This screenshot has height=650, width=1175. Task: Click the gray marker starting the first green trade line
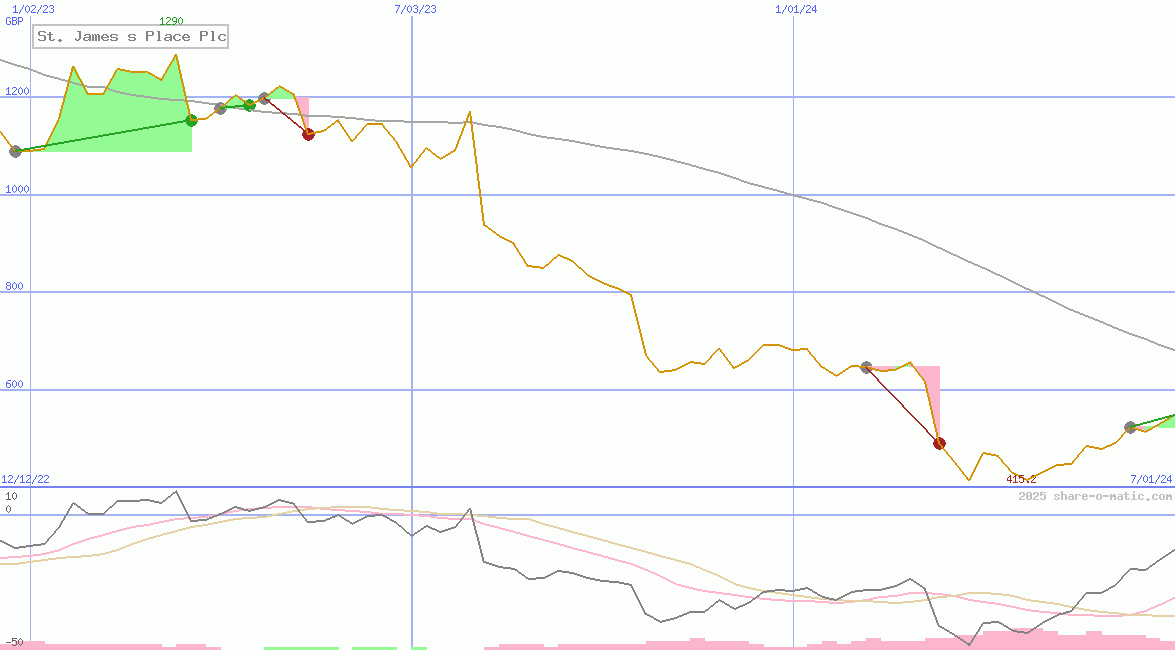[x=15, y=151]
